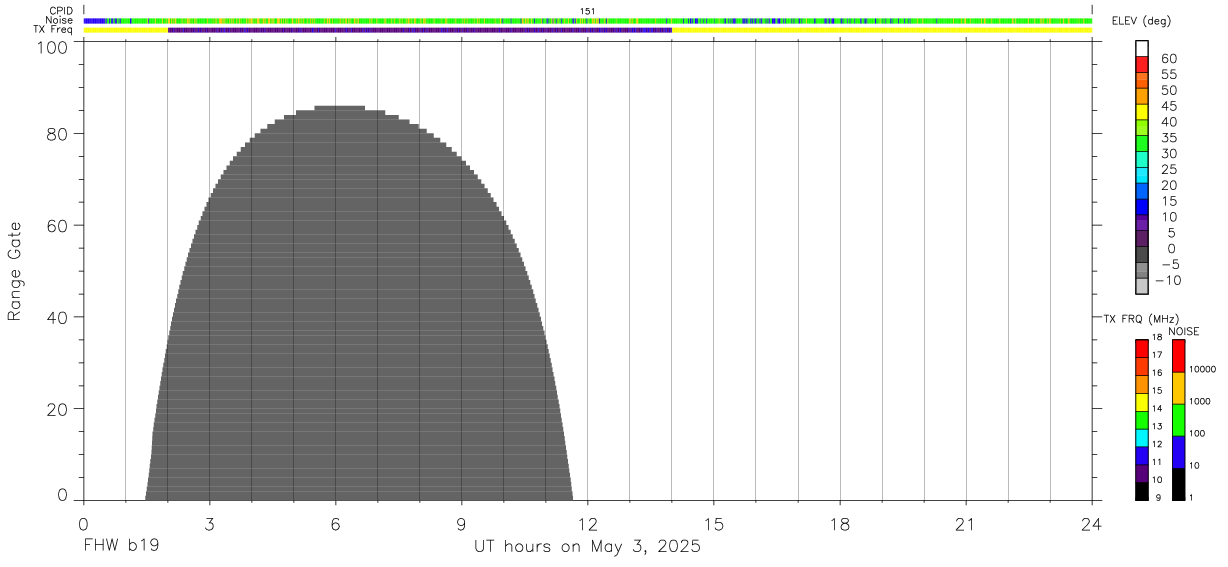Click the ELEV legend tick label '-10'
The image size is (1228, 567).
(1167, 280)
